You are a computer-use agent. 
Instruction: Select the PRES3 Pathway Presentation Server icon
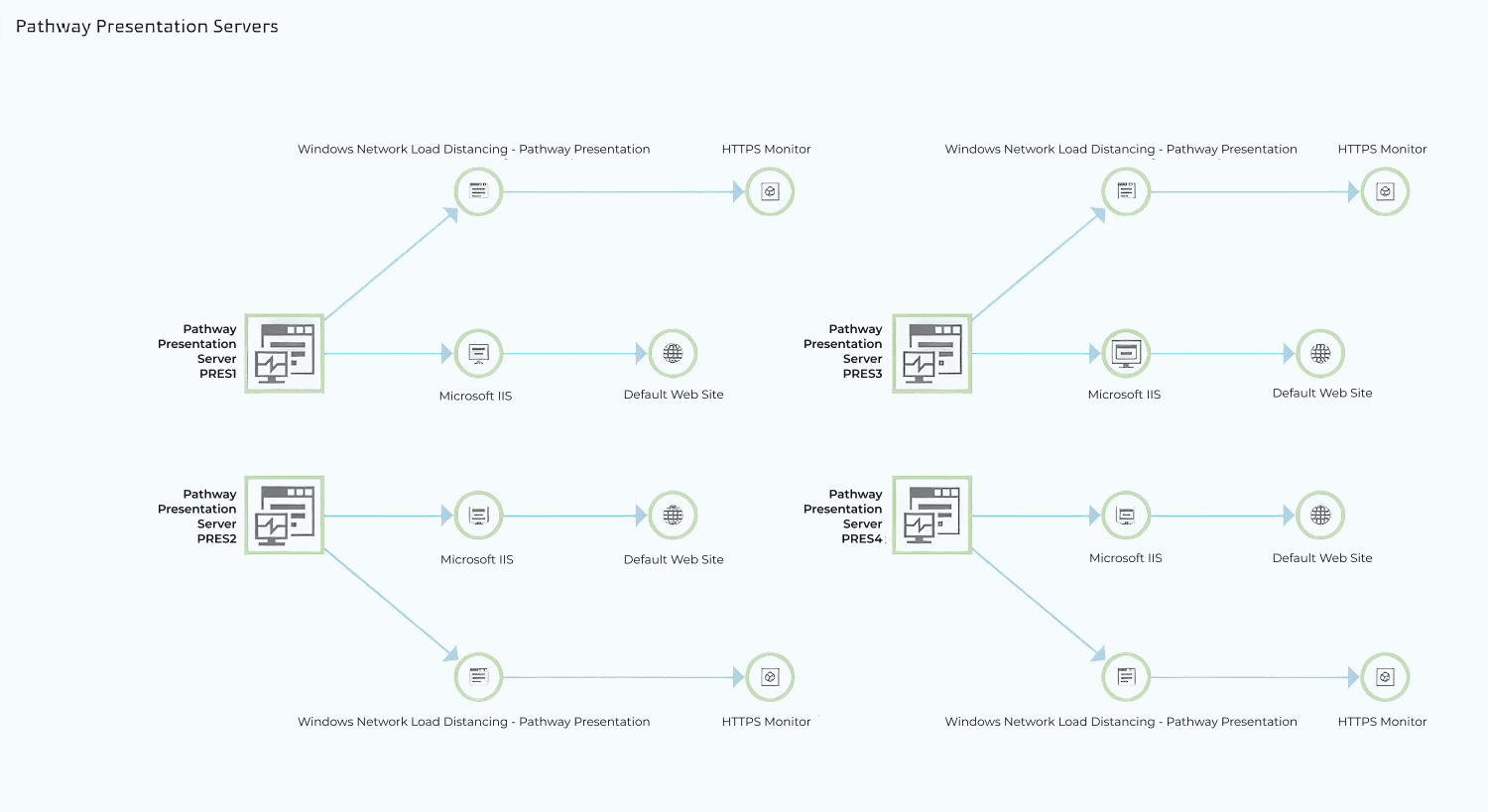tap(931, 353)
